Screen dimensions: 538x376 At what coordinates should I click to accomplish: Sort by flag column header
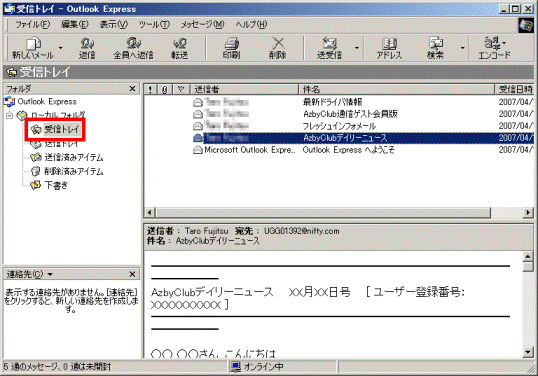[x=181, y=90]
